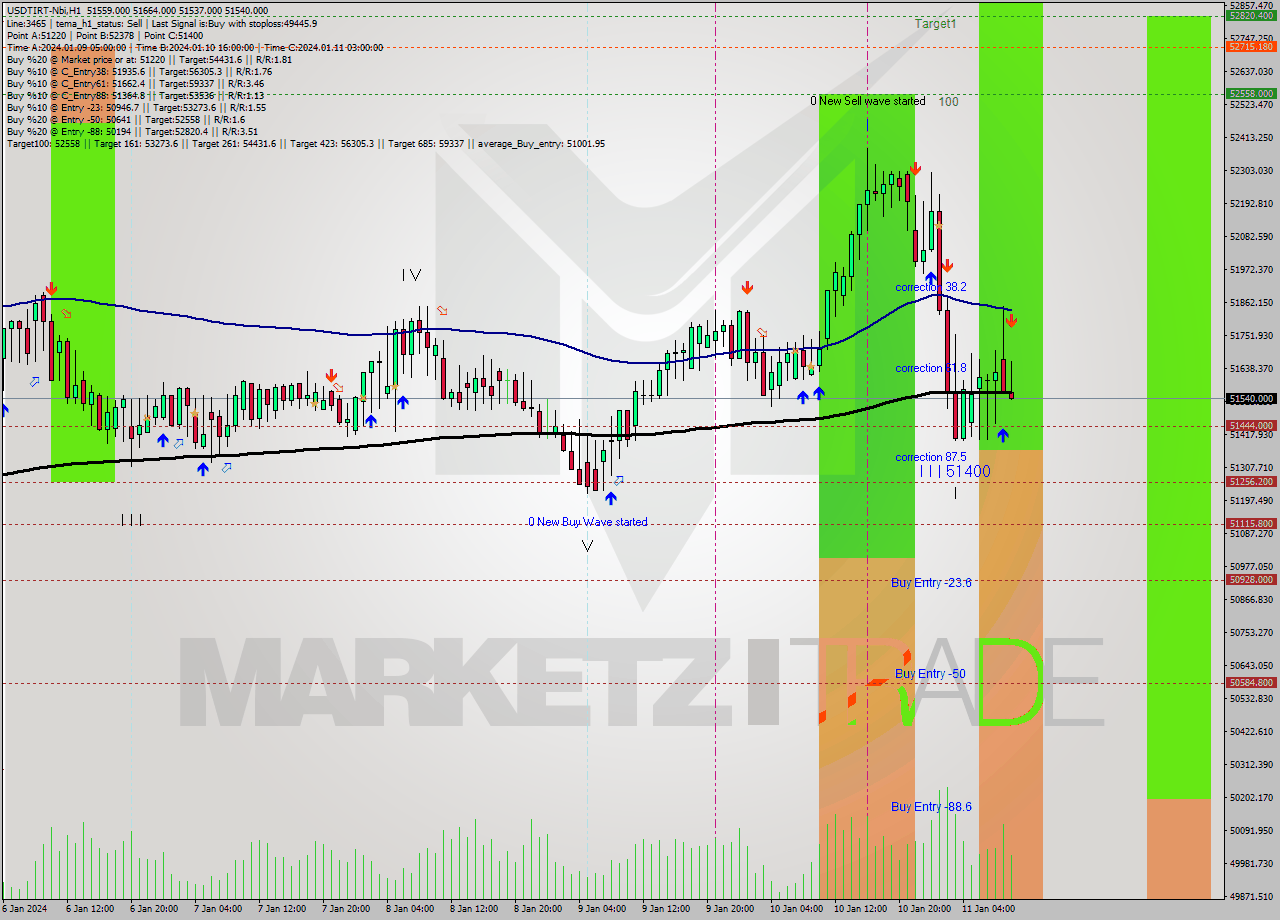
Task: Click the 'Buy %10 @ C_Entry61: 51662.4' line
Action: (x=137, y=83)
